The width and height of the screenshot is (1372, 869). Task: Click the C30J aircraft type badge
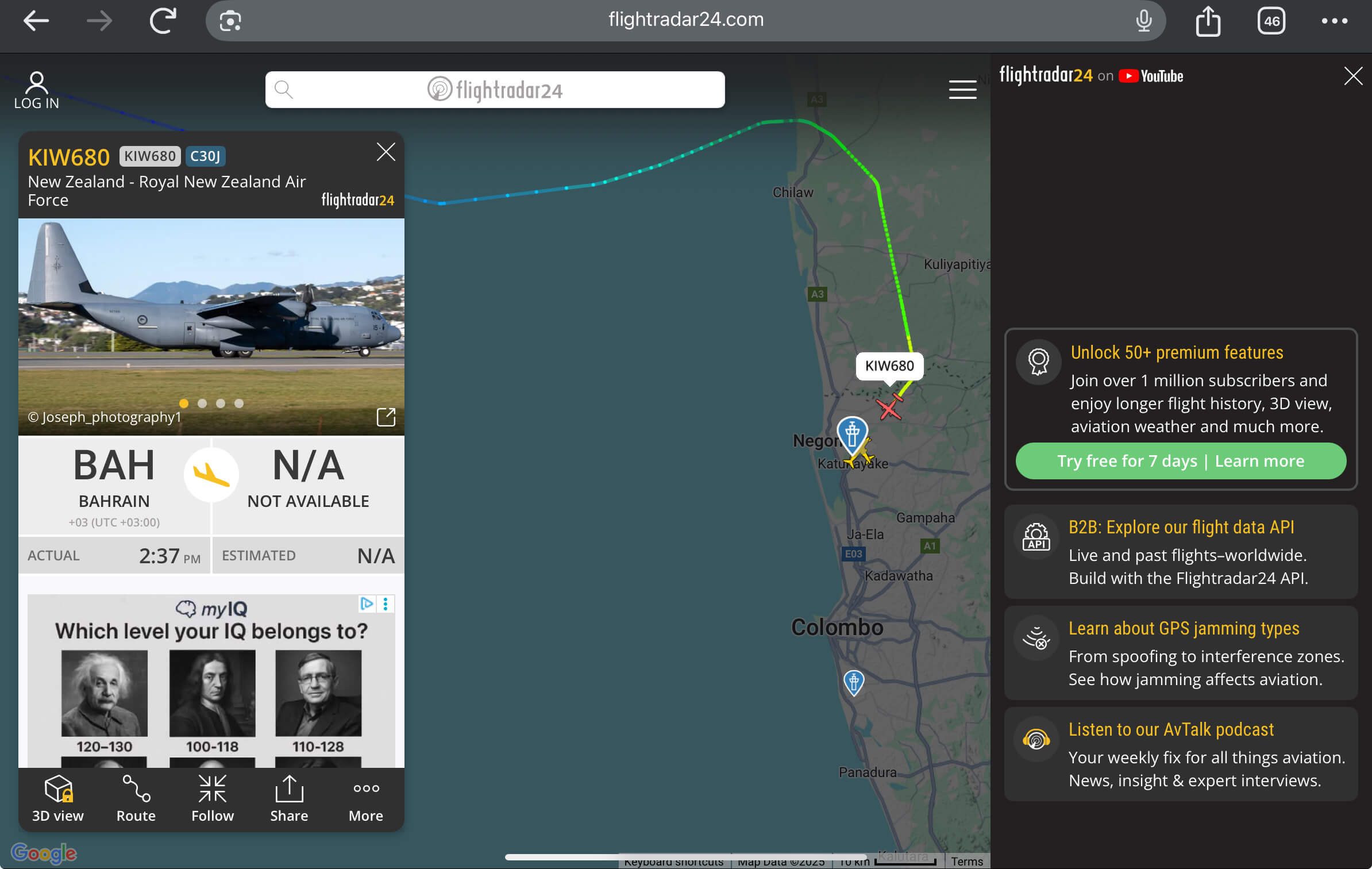pyautogui.click(x=205, y=156)
